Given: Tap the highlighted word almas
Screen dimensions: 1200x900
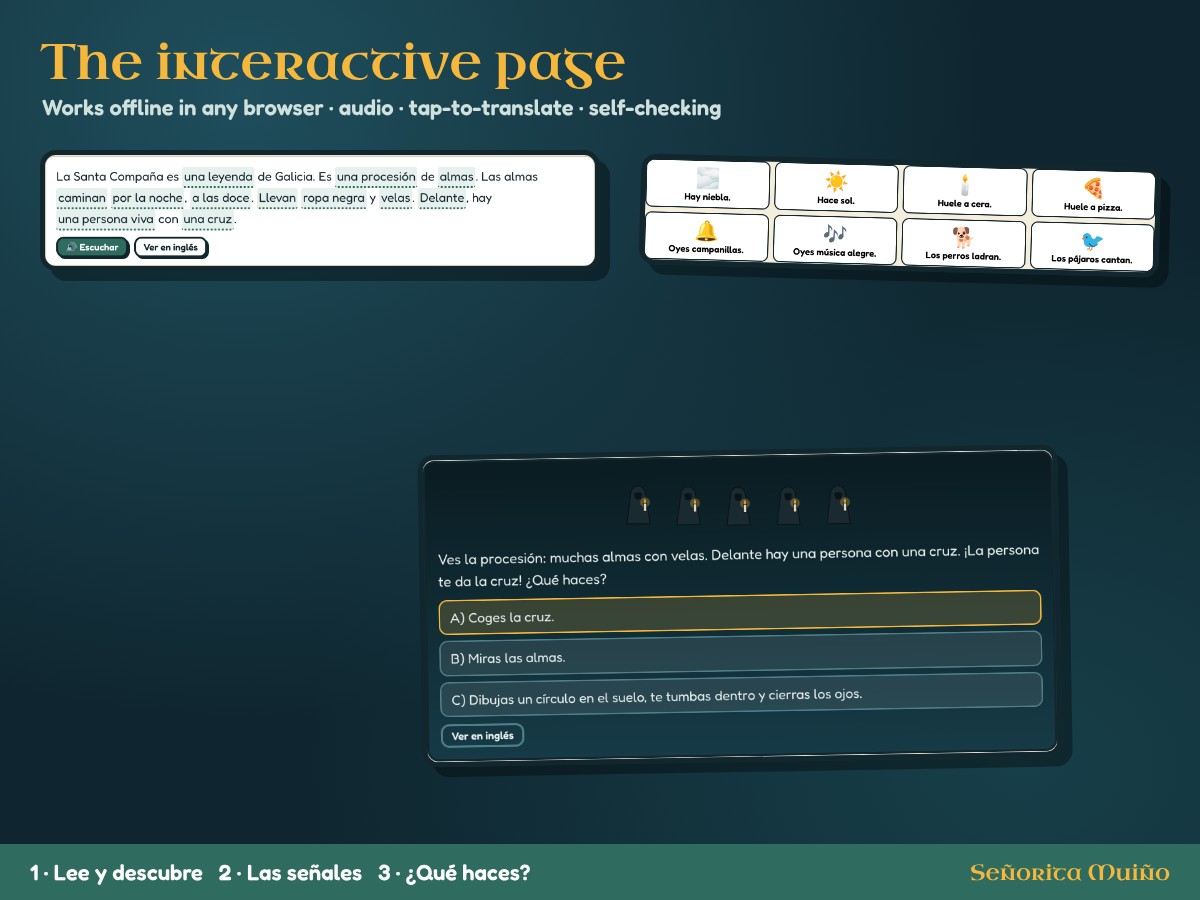Looking at the screenshot, I should (457, 177).
